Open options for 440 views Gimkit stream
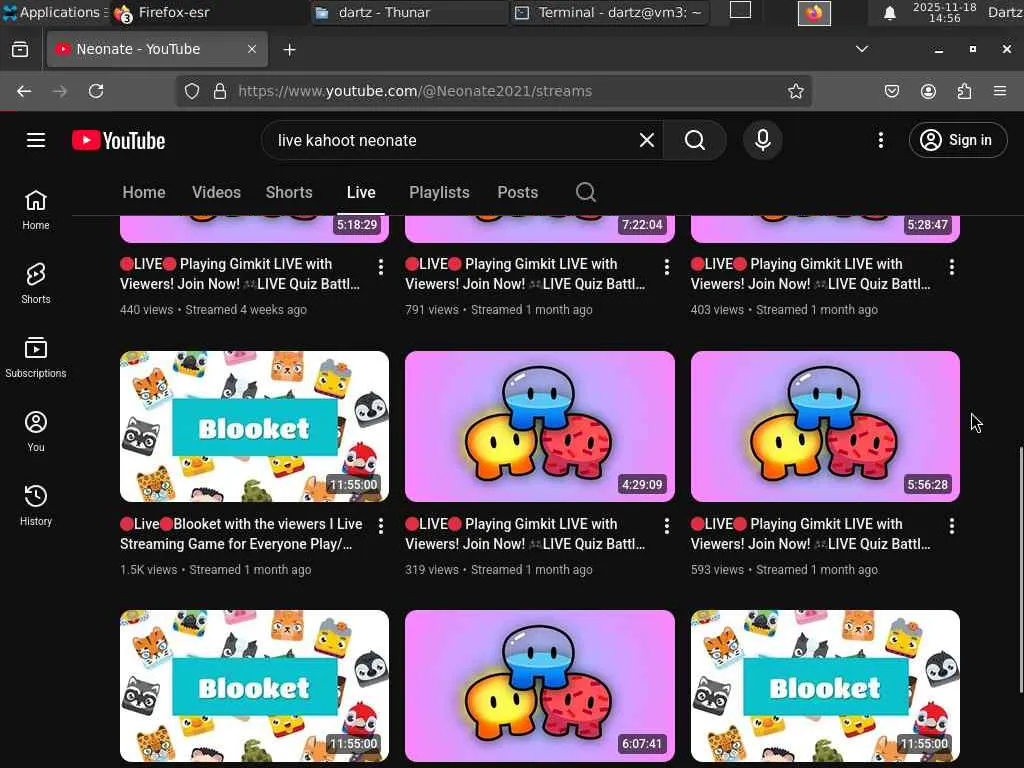Screen dimensions: 1024x768 click(381, 266)
